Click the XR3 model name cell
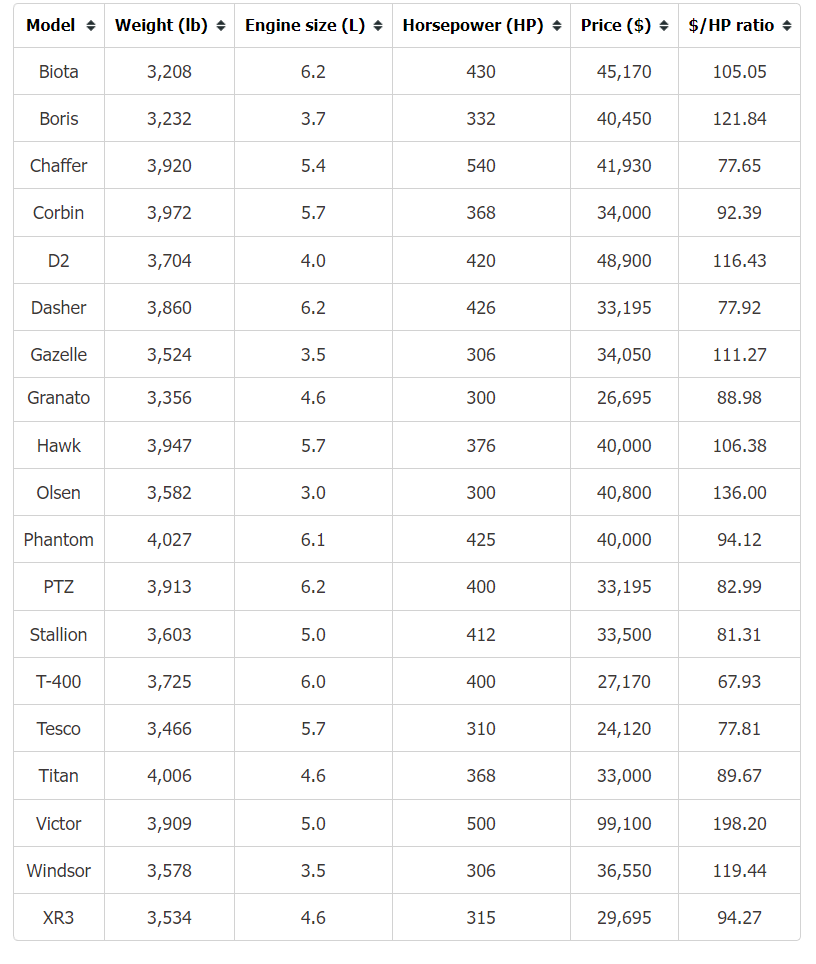 59,917
